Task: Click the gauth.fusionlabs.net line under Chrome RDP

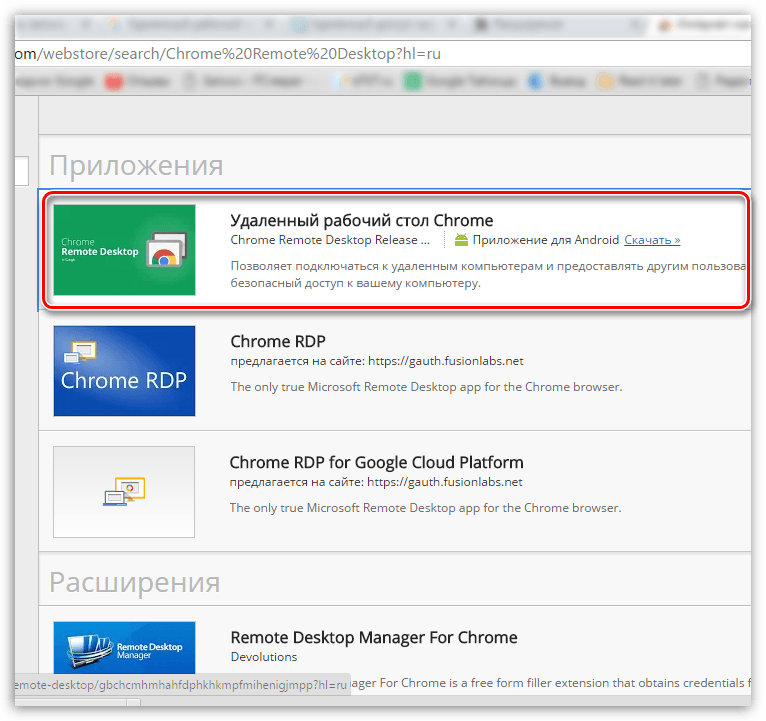Action: [377, 361]
